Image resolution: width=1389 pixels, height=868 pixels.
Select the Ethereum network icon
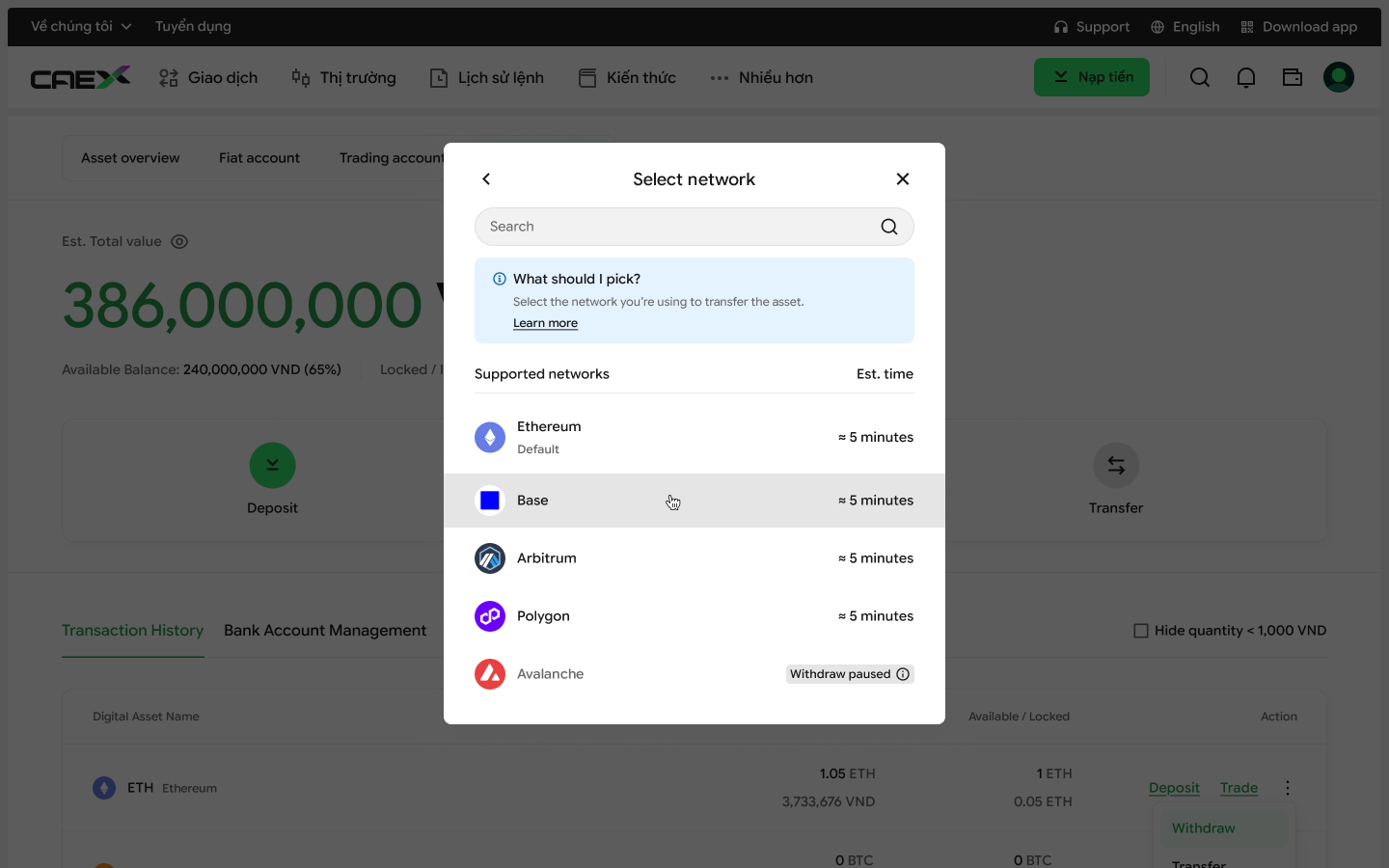(490, 438)
